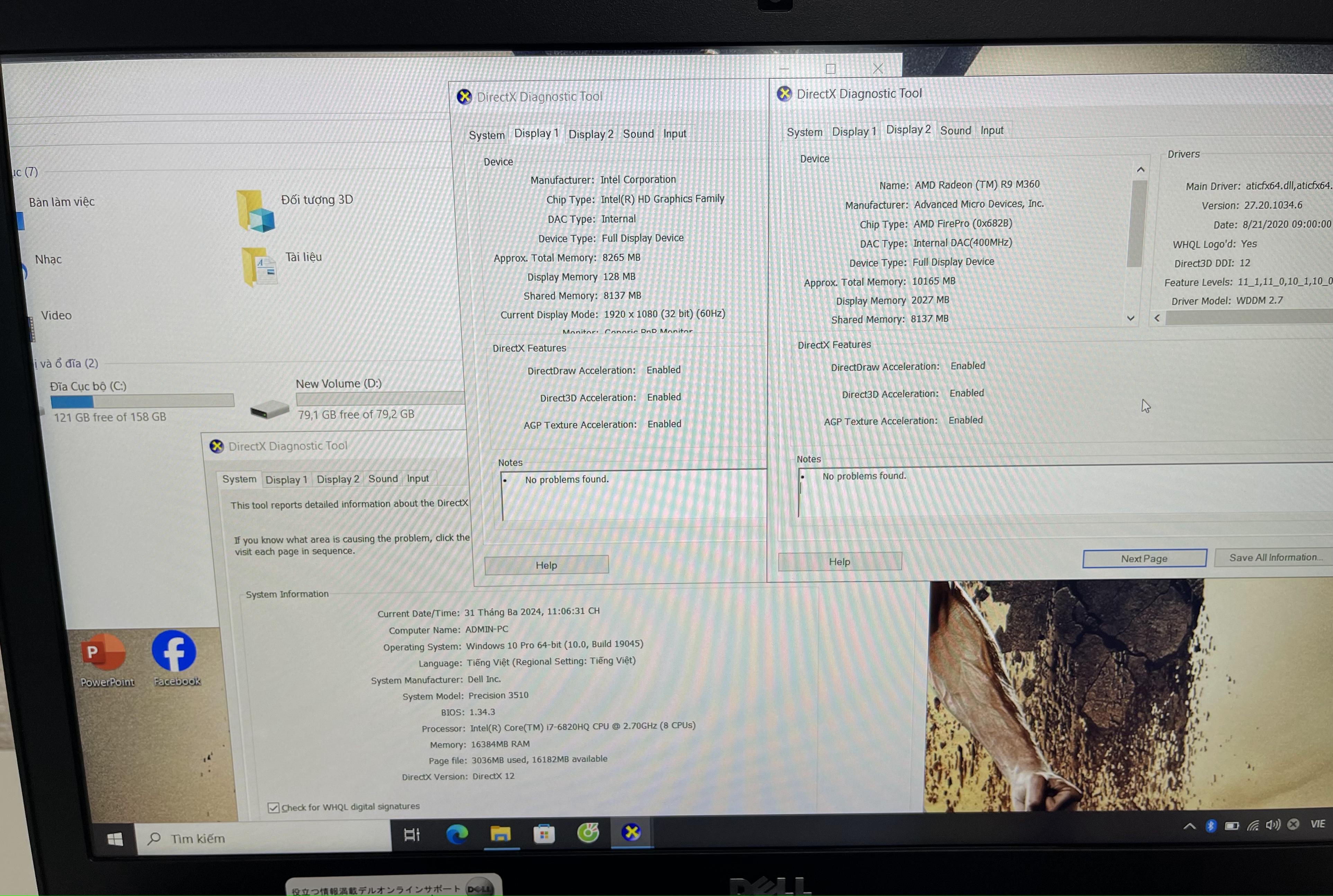Select Input tab in right DirectX window
The width and height of the screenshot is (1333, 896).
coord(992,130)
